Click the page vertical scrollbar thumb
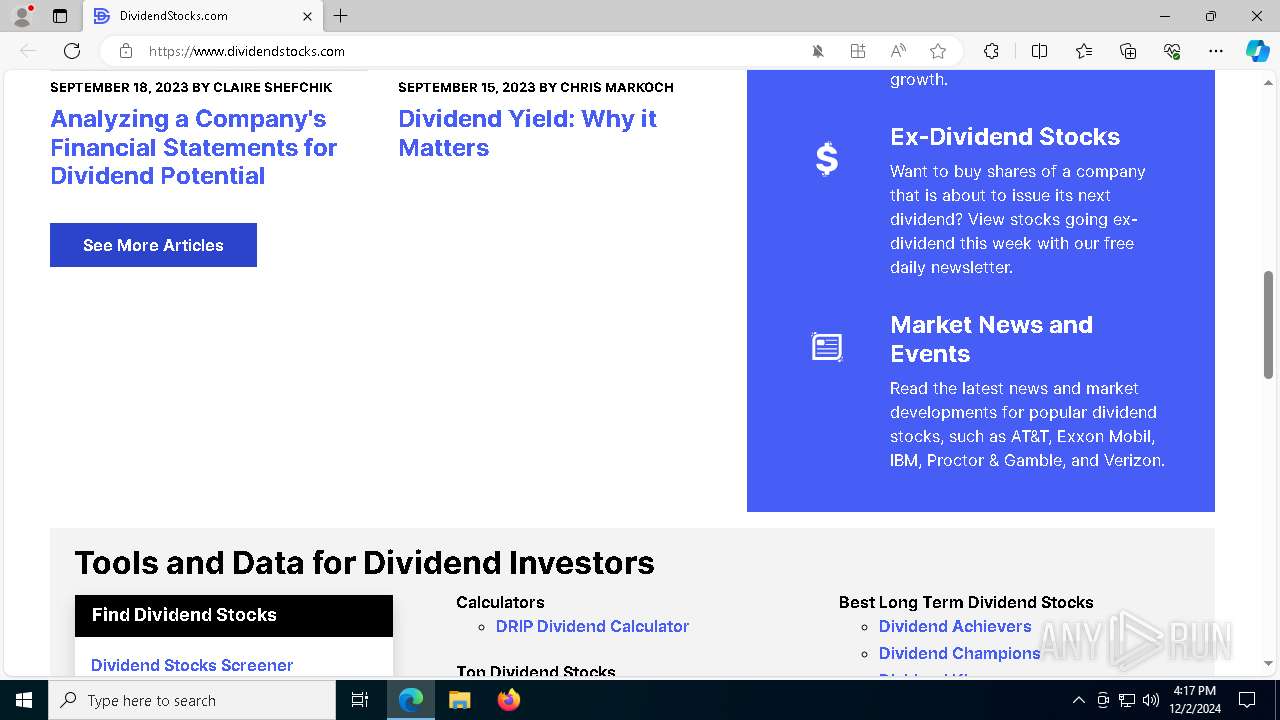This screenshot has width=1280, height=720. [x=1268, y=324]
